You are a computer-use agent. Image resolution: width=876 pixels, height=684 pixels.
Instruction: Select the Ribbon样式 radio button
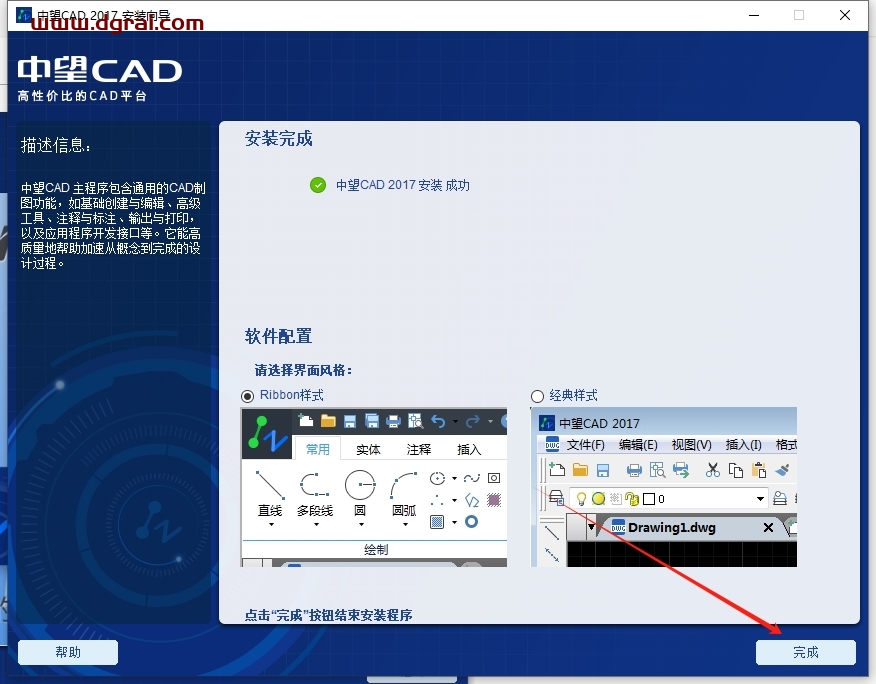click(247, 396)
